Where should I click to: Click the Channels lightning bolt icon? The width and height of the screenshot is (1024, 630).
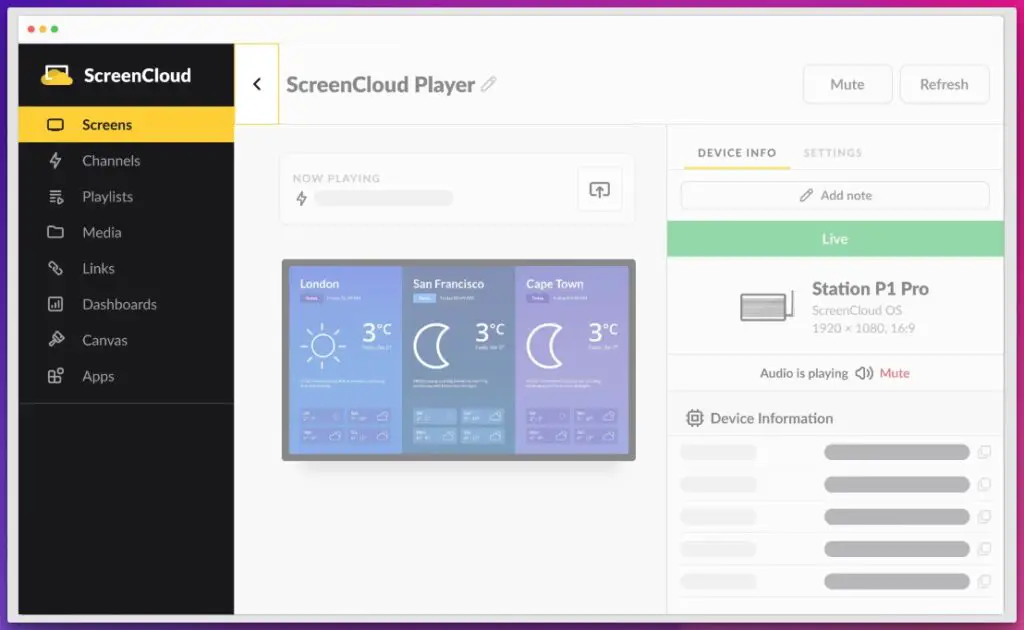(56, 161)
